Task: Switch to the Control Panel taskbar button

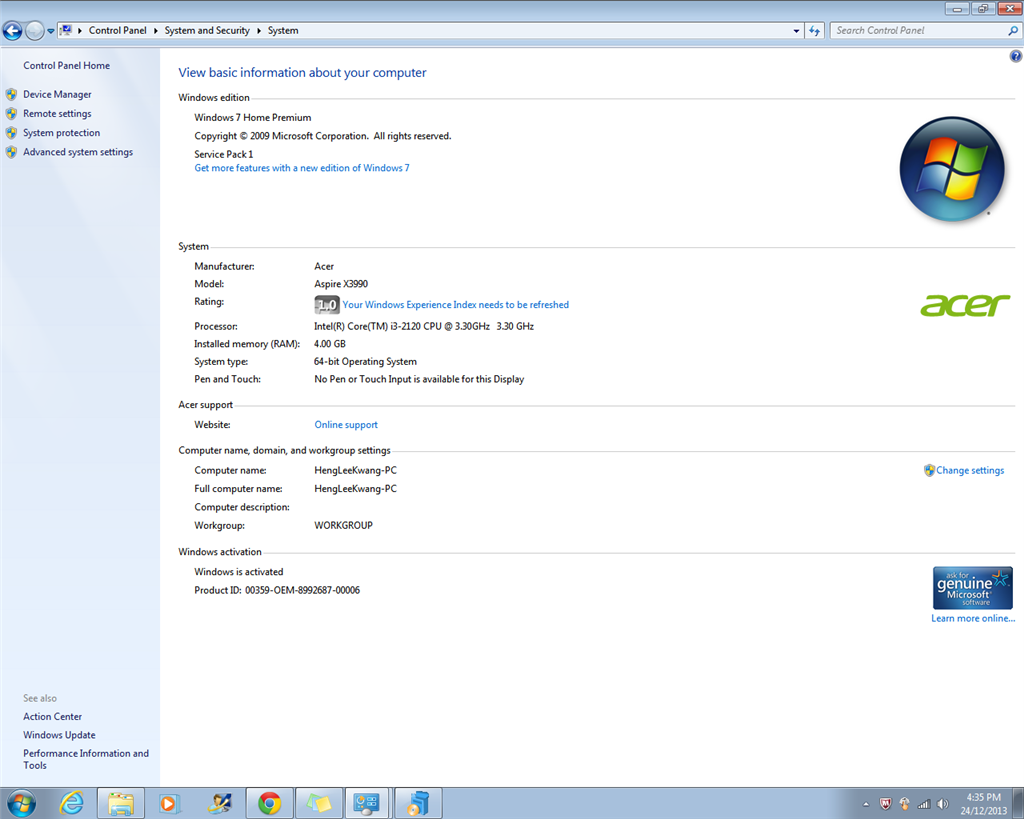Action: [367, 803]
